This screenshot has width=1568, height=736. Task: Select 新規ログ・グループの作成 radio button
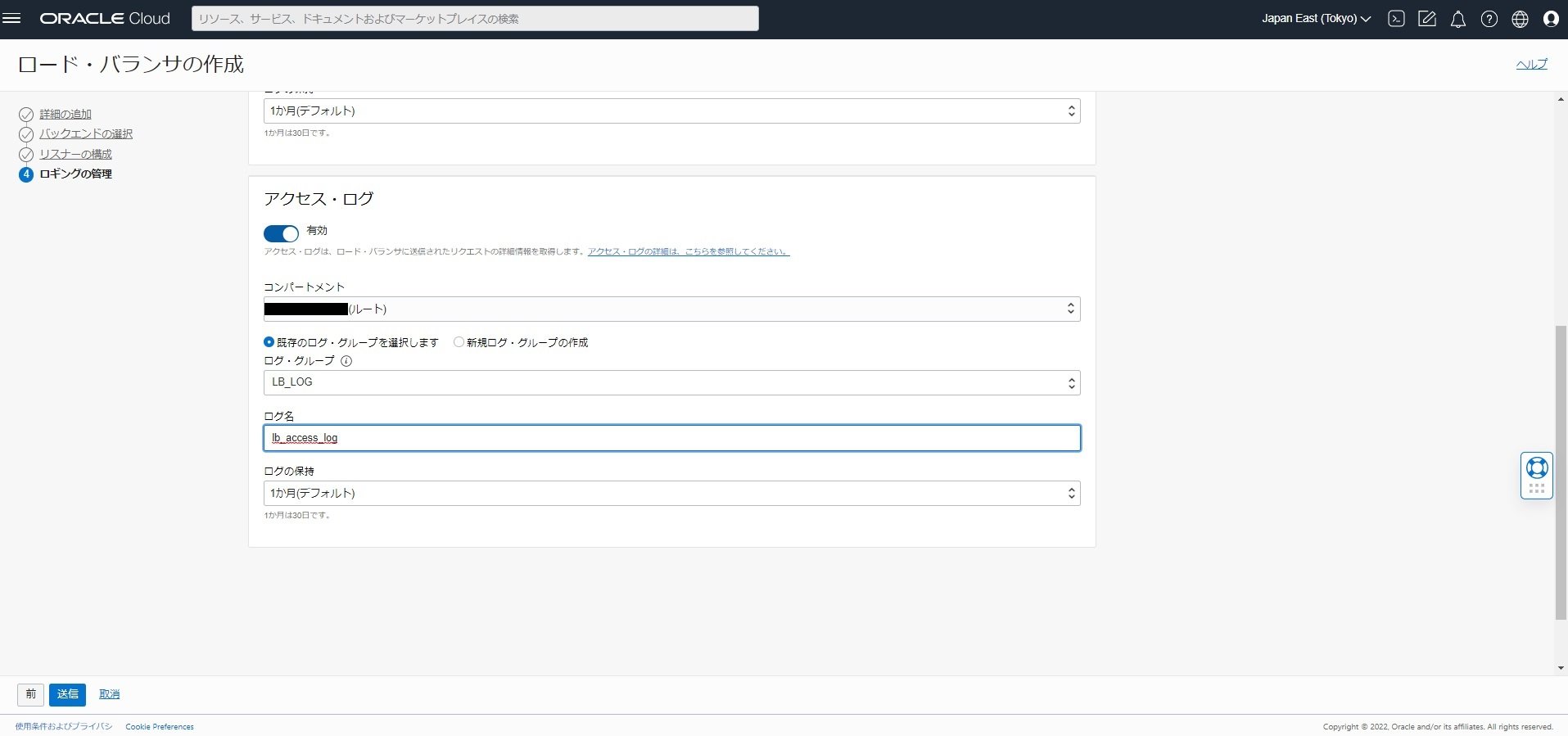459,342
